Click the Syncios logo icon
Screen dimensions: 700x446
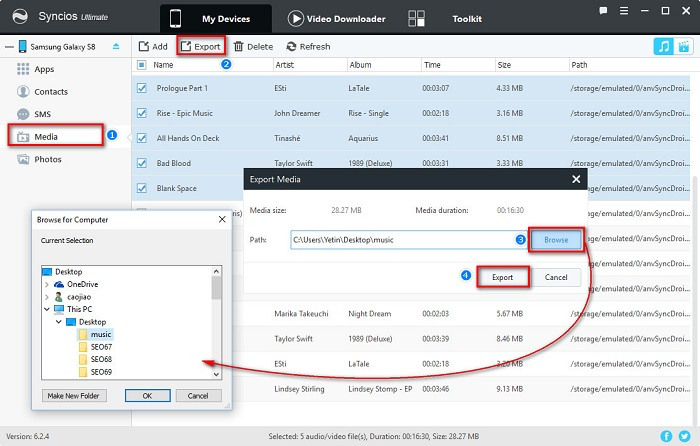click(20, 17)
